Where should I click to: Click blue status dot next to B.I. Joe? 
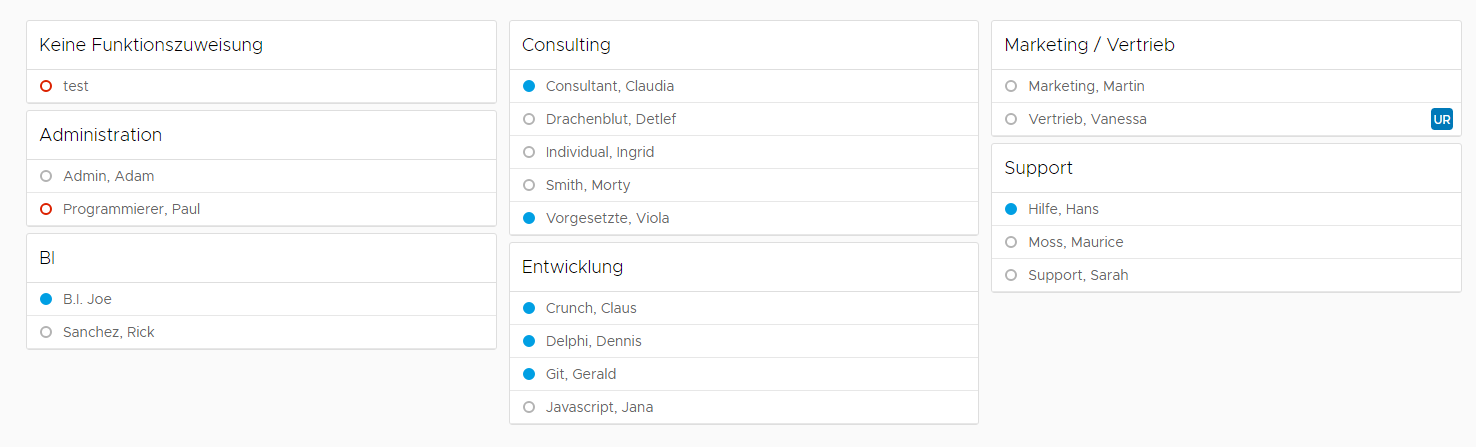tap(46, 300)
